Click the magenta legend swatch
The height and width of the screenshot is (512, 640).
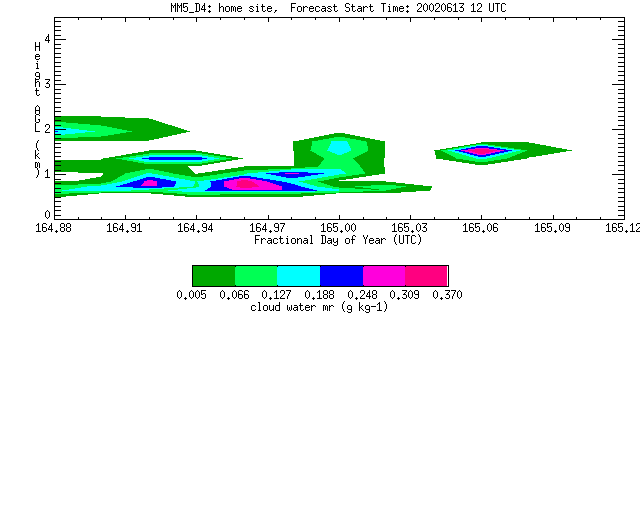384,276
